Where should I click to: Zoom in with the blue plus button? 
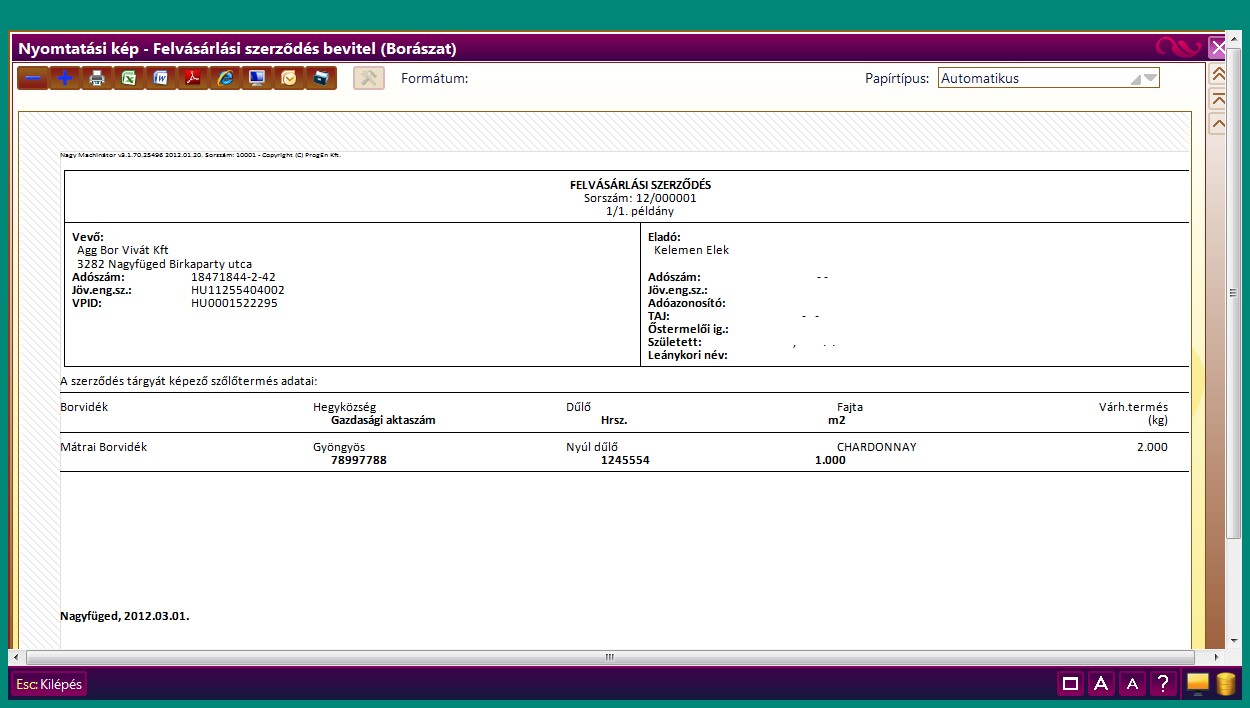coord(65,78)
